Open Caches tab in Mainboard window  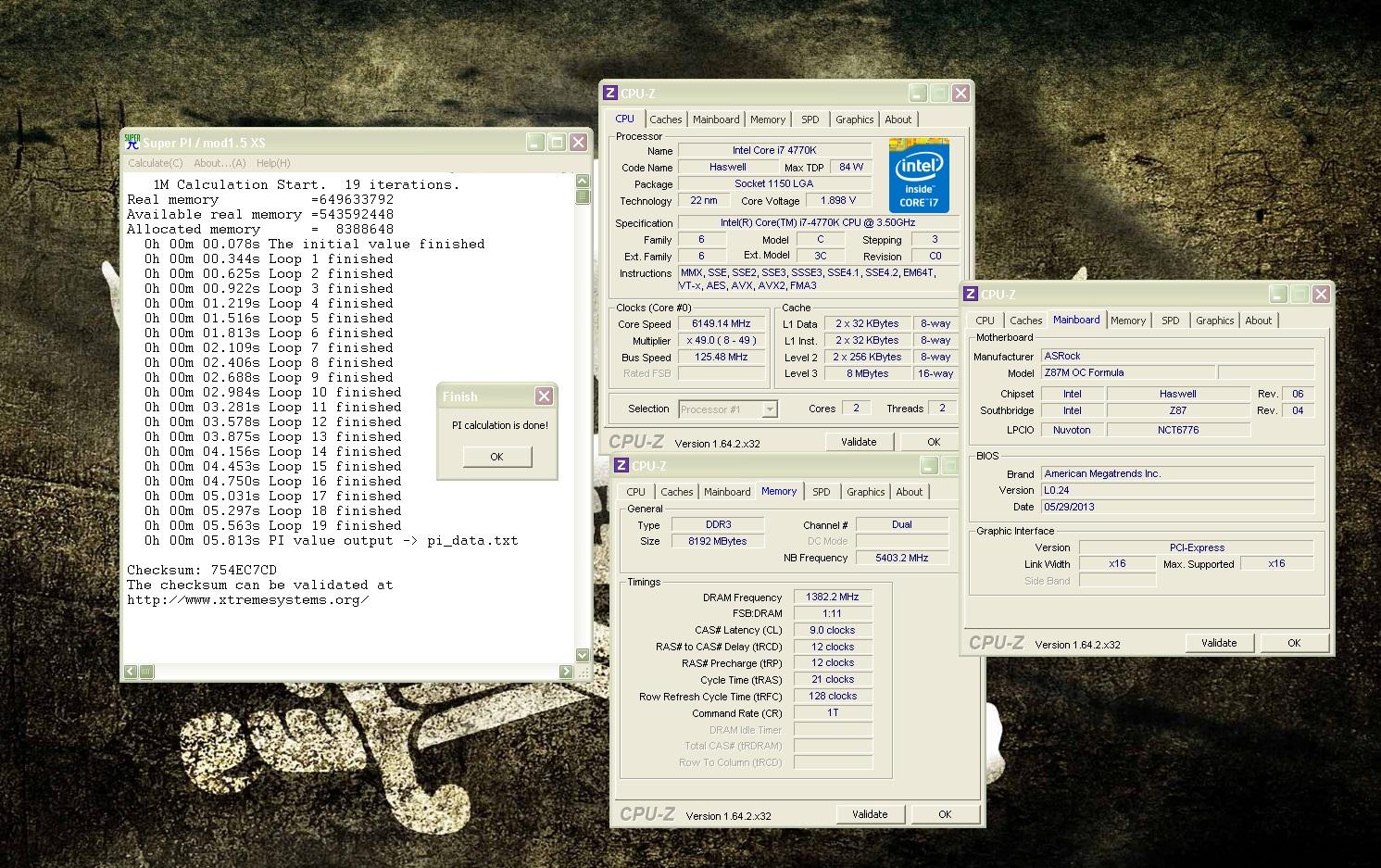click(1025, 321)
